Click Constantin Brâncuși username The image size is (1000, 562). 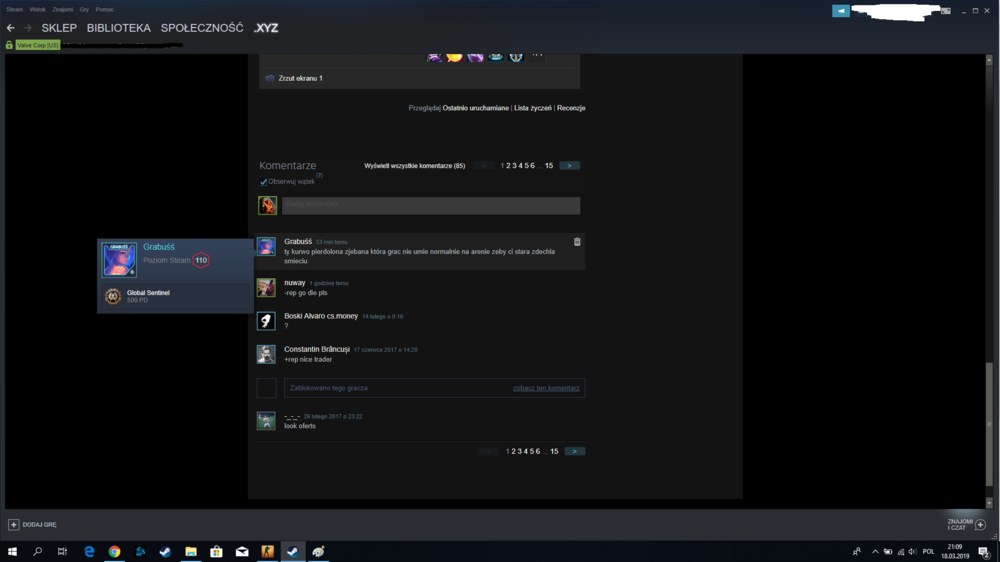click(x=317, y=350)
